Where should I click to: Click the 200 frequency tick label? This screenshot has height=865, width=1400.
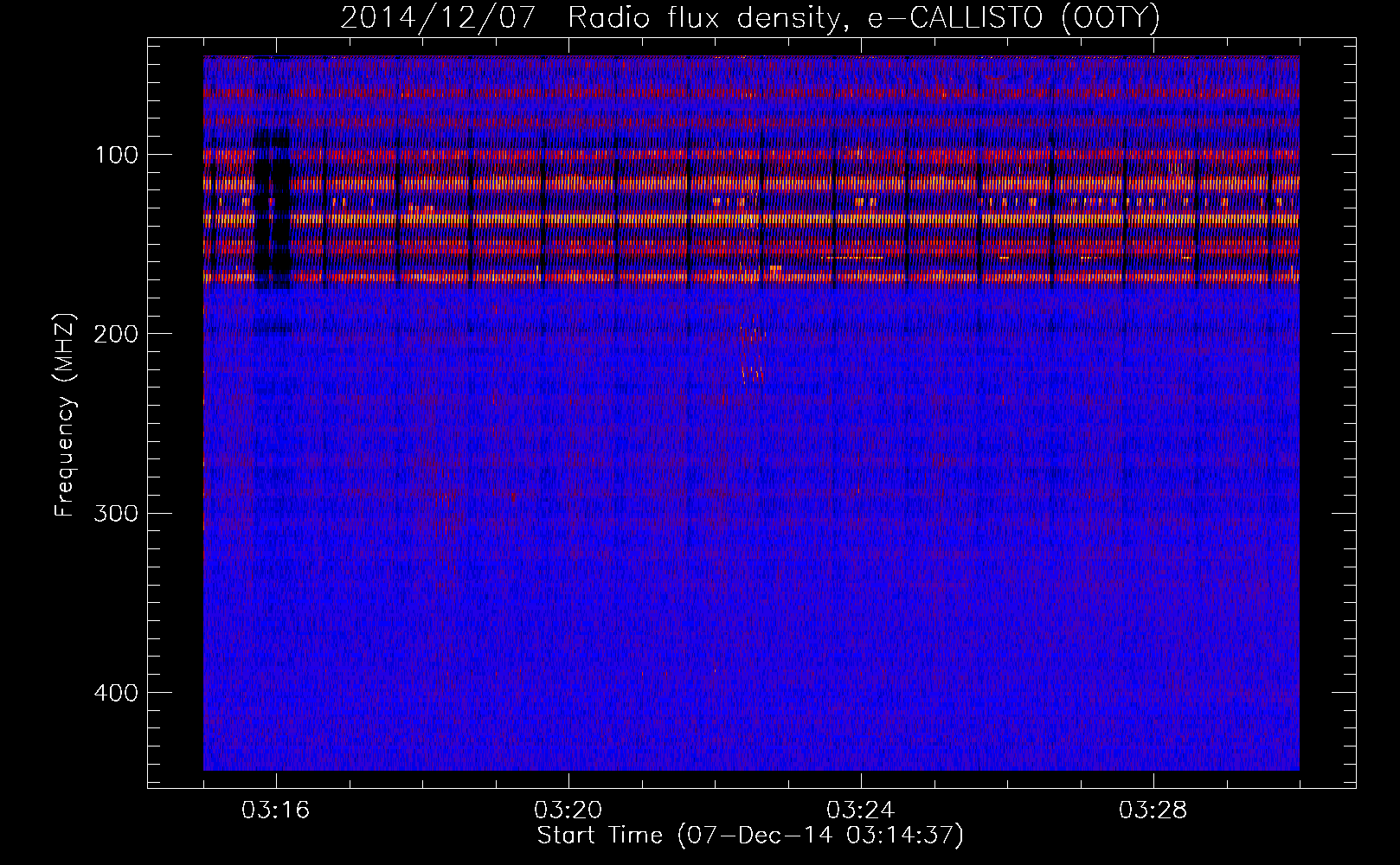tap(115, 334)
